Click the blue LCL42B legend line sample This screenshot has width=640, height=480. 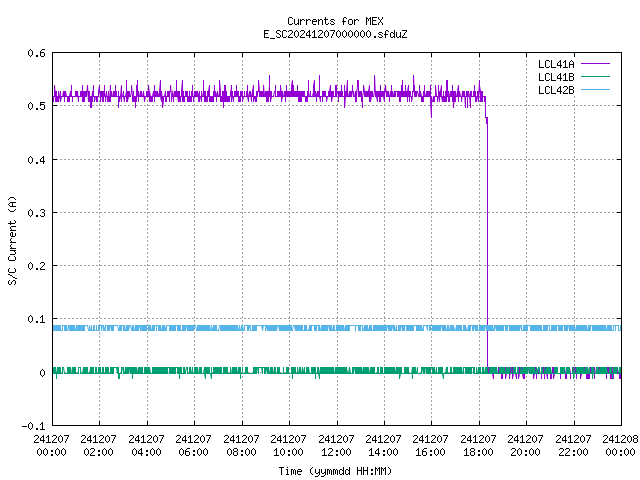[x=596, y=89]
